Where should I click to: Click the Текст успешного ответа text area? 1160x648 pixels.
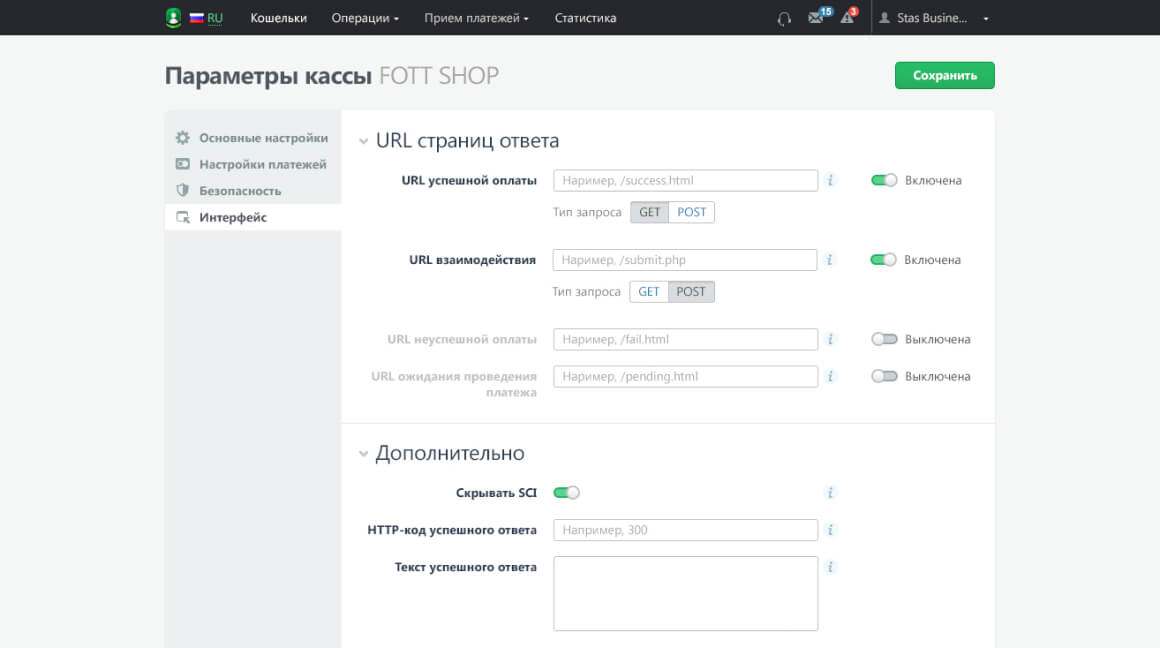click(685, 594)
